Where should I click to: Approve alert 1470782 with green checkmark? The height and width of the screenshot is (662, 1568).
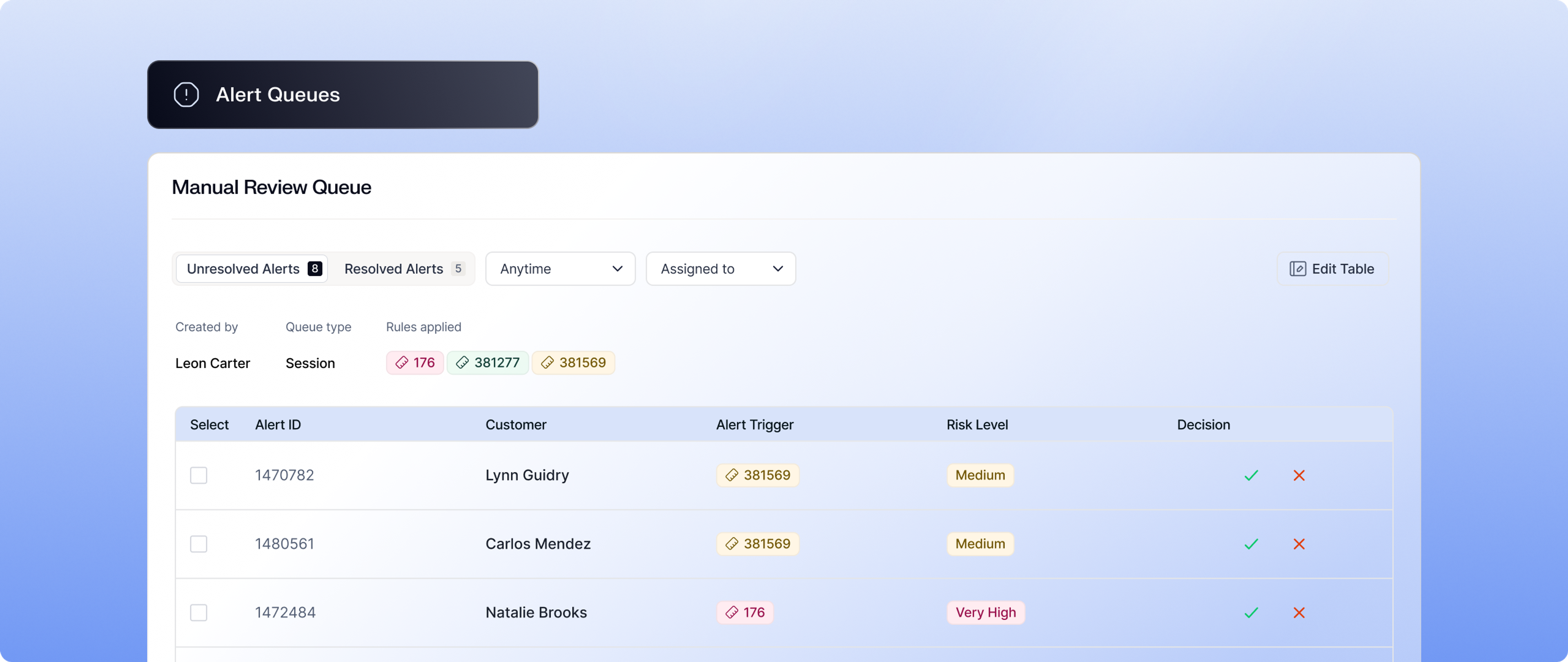1251,475
